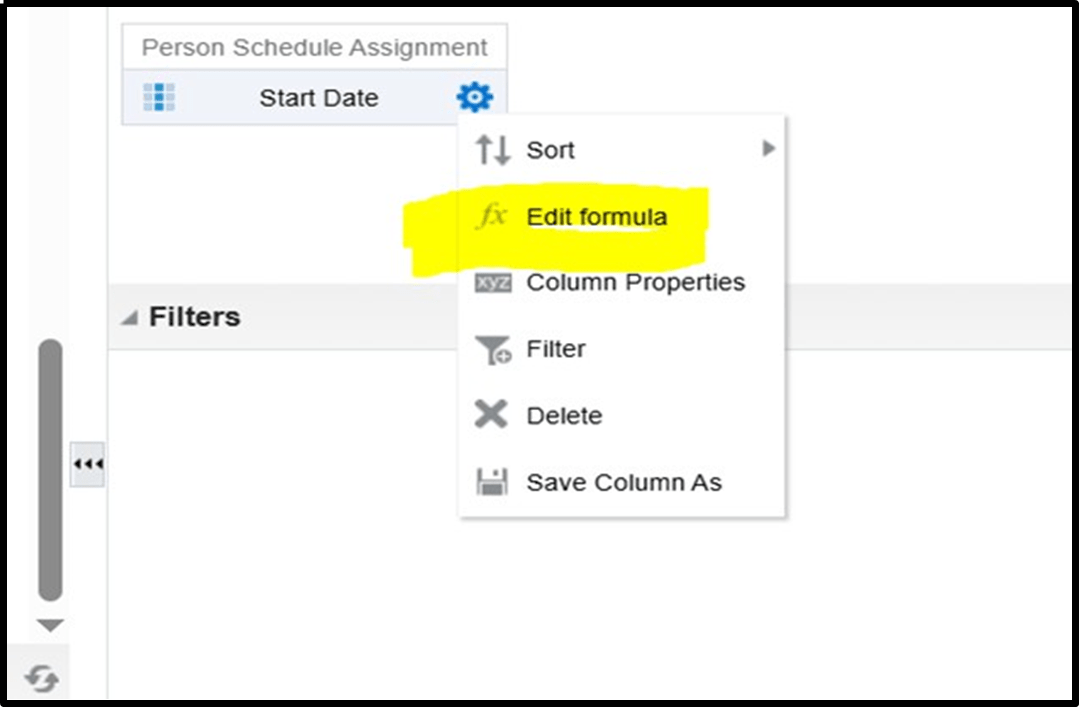Click the xyz Column Properties icon
Viewport: 1079px width, 707px height.
(x=493, y=282)
